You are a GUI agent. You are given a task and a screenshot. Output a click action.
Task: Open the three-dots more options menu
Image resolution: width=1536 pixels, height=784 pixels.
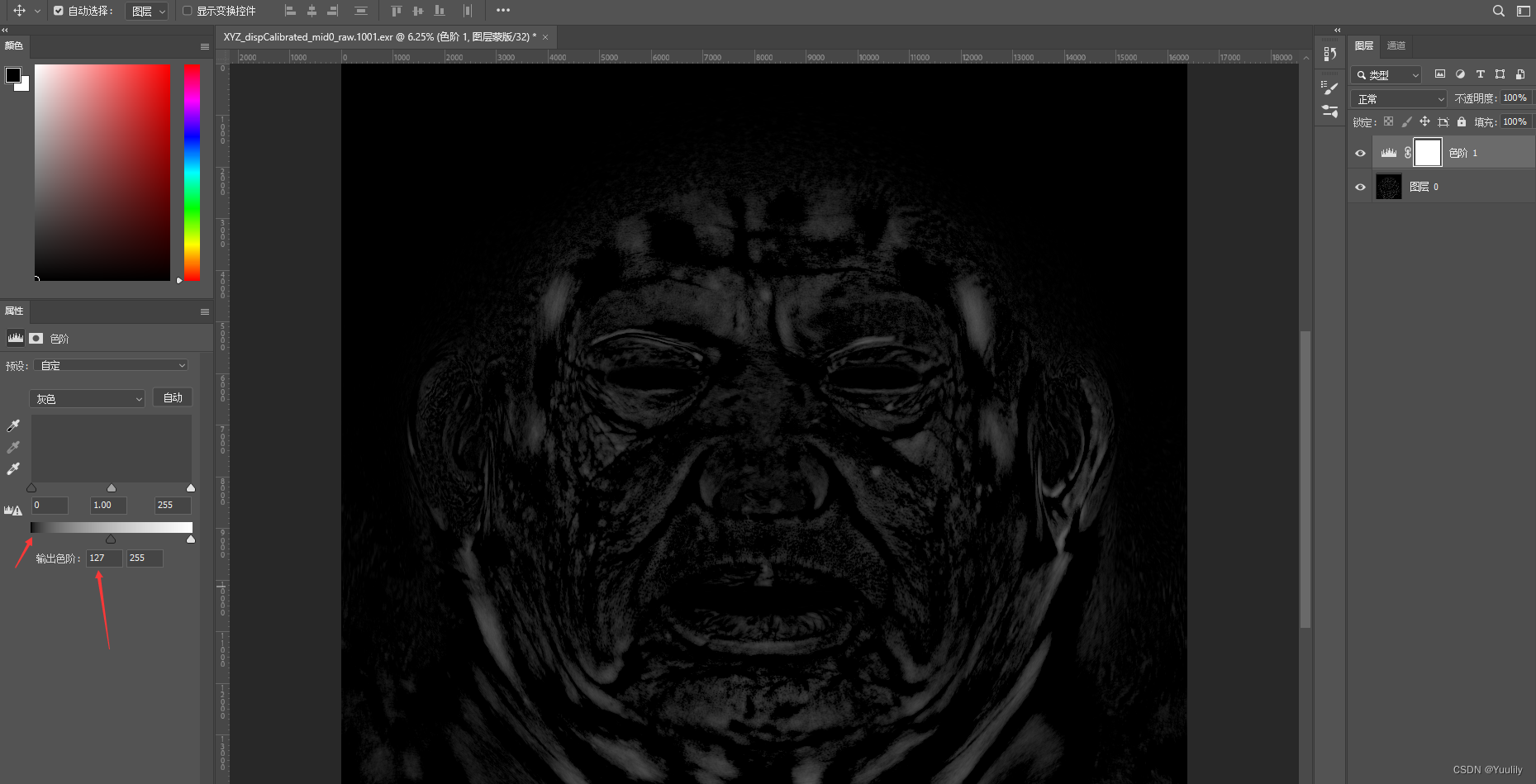503,10
